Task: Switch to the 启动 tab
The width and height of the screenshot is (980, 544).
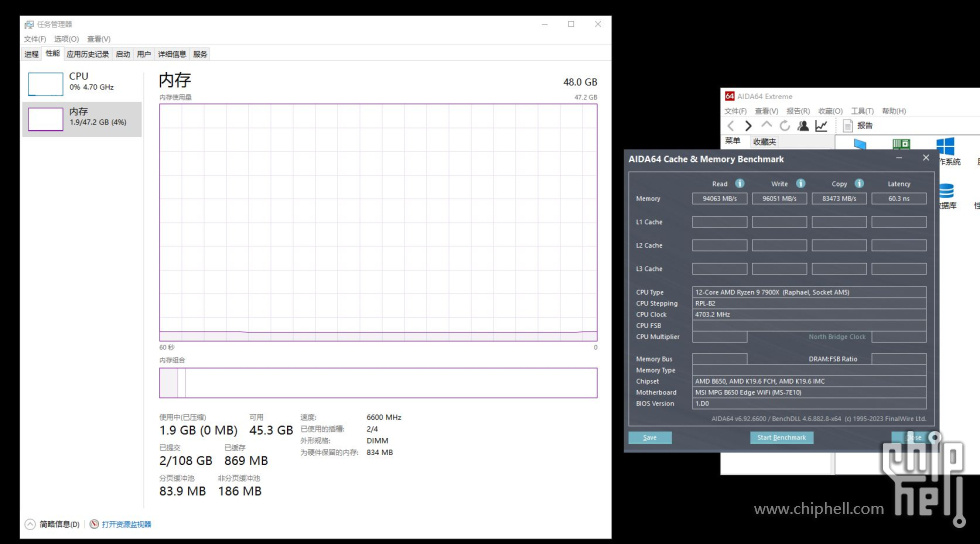Action: [123, 54]
